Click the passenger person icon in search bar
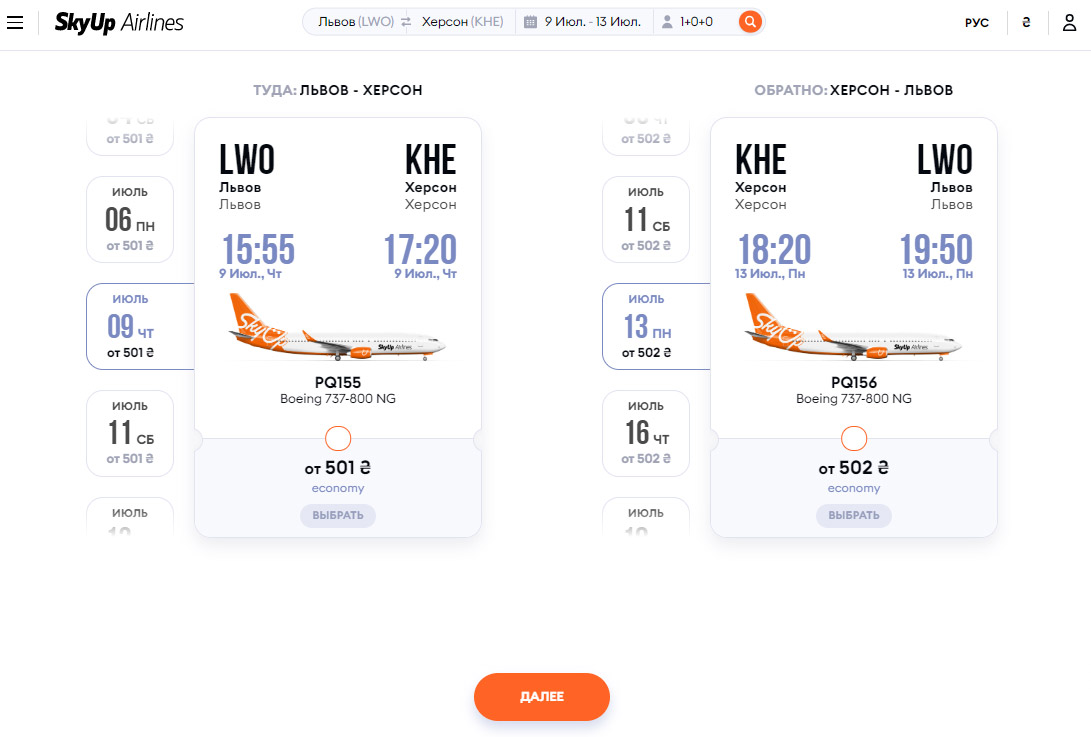1091x737 pixels. pyautogui.click(x=667, y=22)
